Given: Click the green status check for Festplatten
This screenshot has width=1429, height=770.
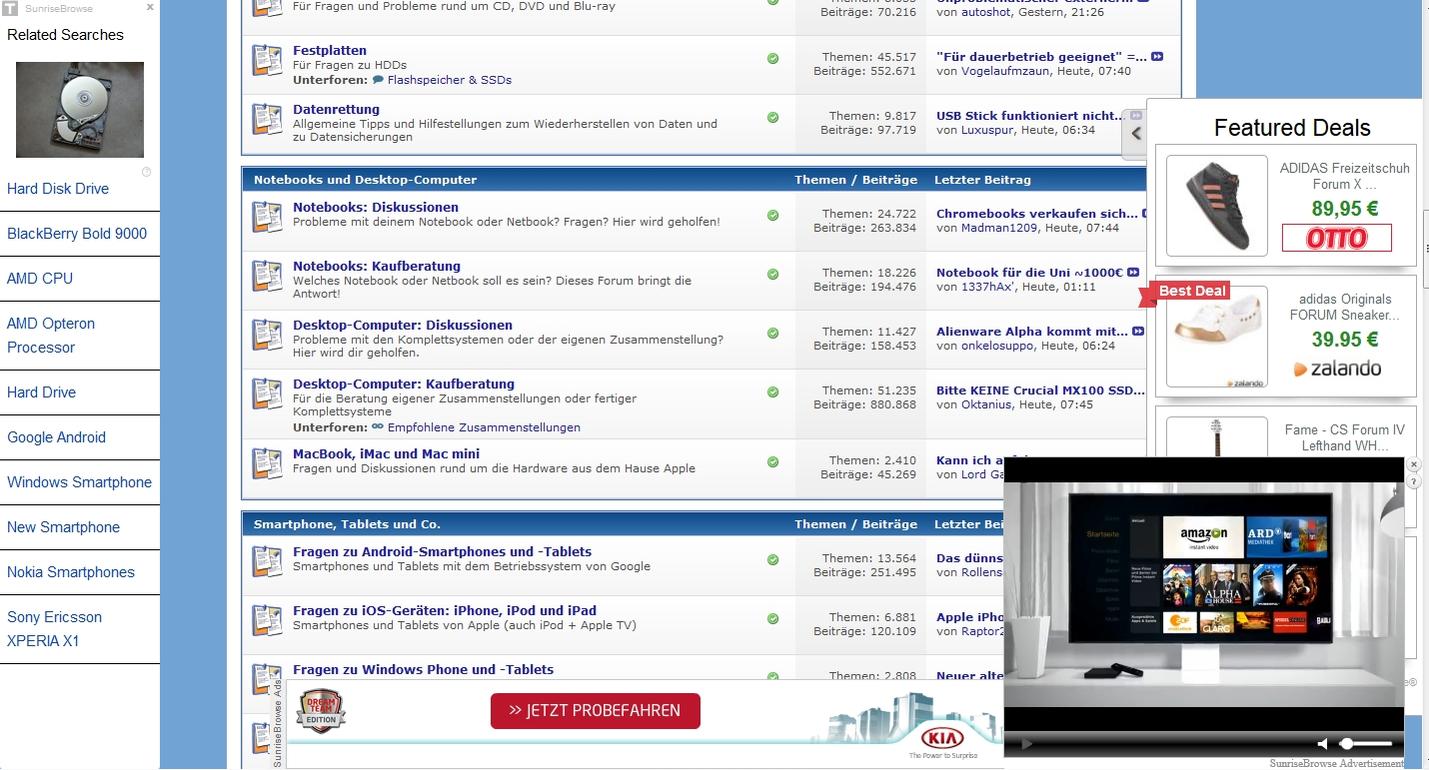Looking at the screenshot, I should [x=773, y=59].
